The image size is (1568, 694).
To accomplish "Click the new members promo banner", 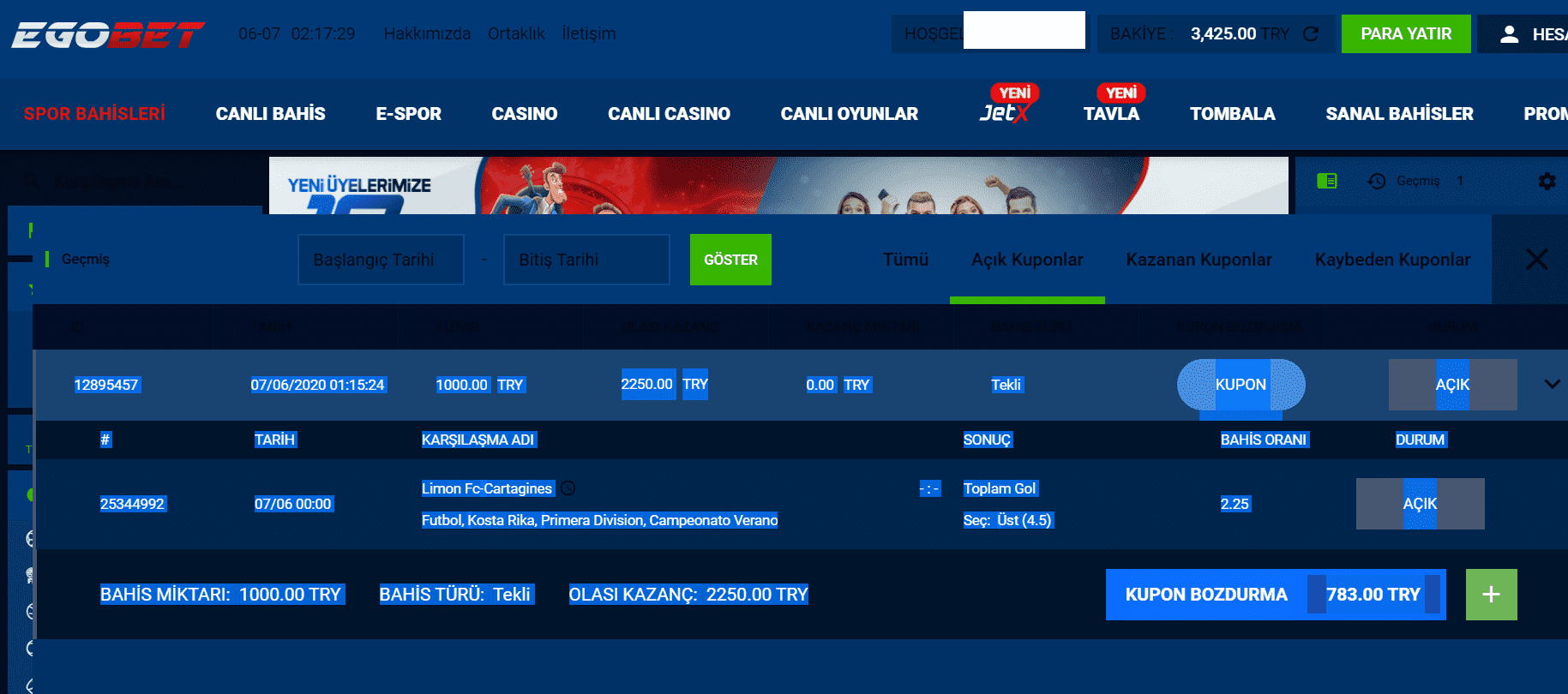I will click(x=778, y=185).
